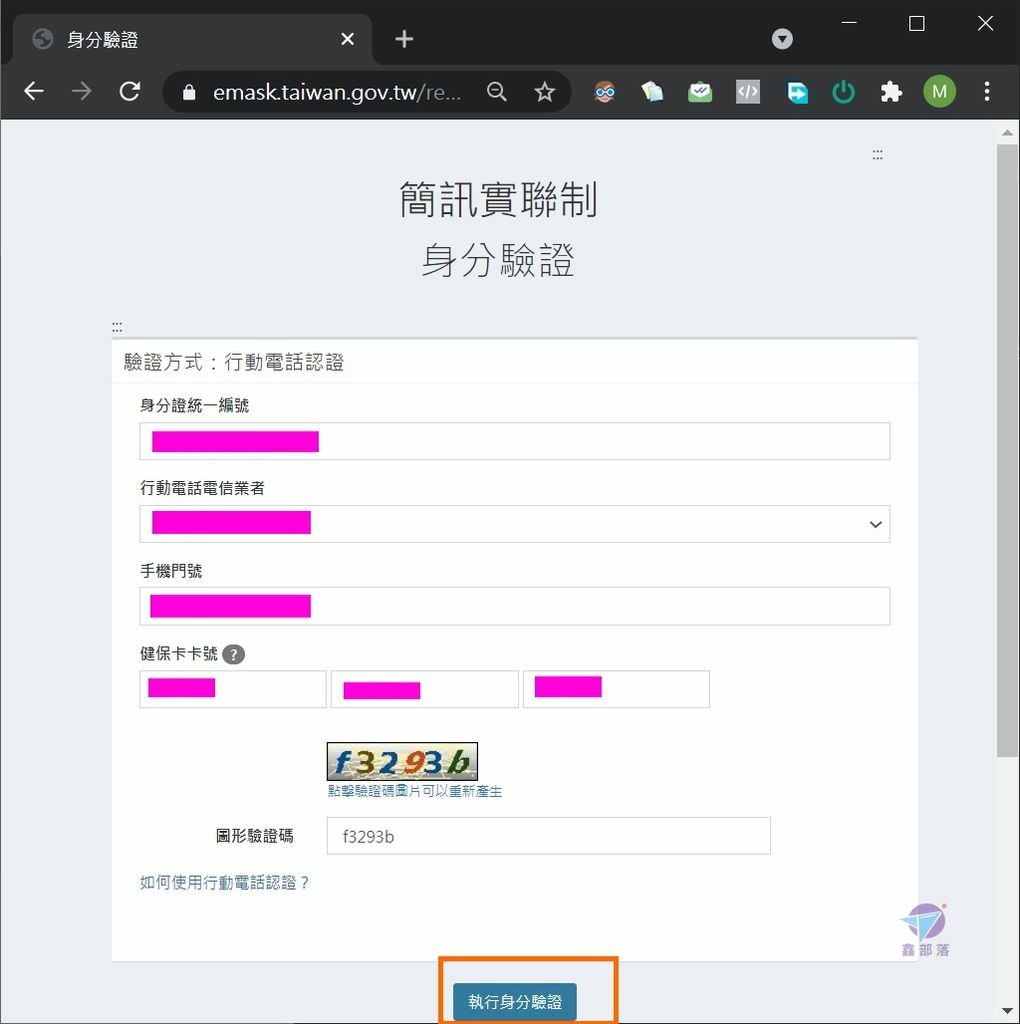Click the third 健保卡卡號 box
The image size is (1020, 1024).
[x=616, y=689]
